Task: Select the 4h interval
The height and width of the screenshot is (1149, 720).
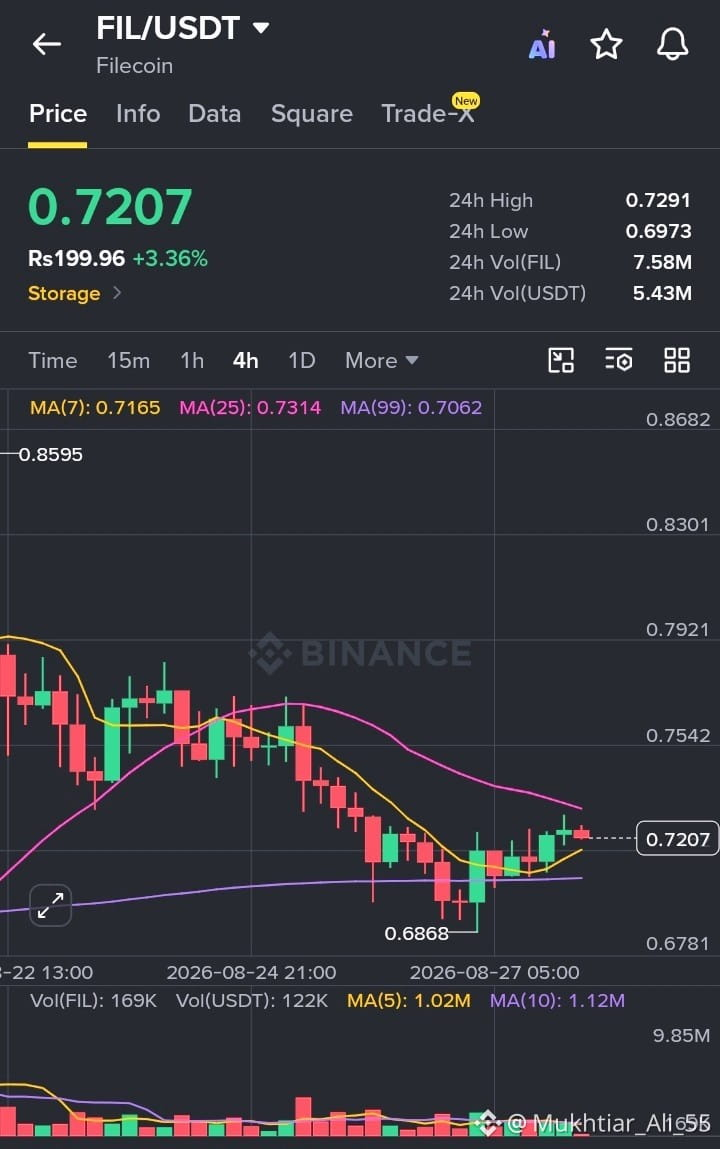Action: (x=245, y=361)
